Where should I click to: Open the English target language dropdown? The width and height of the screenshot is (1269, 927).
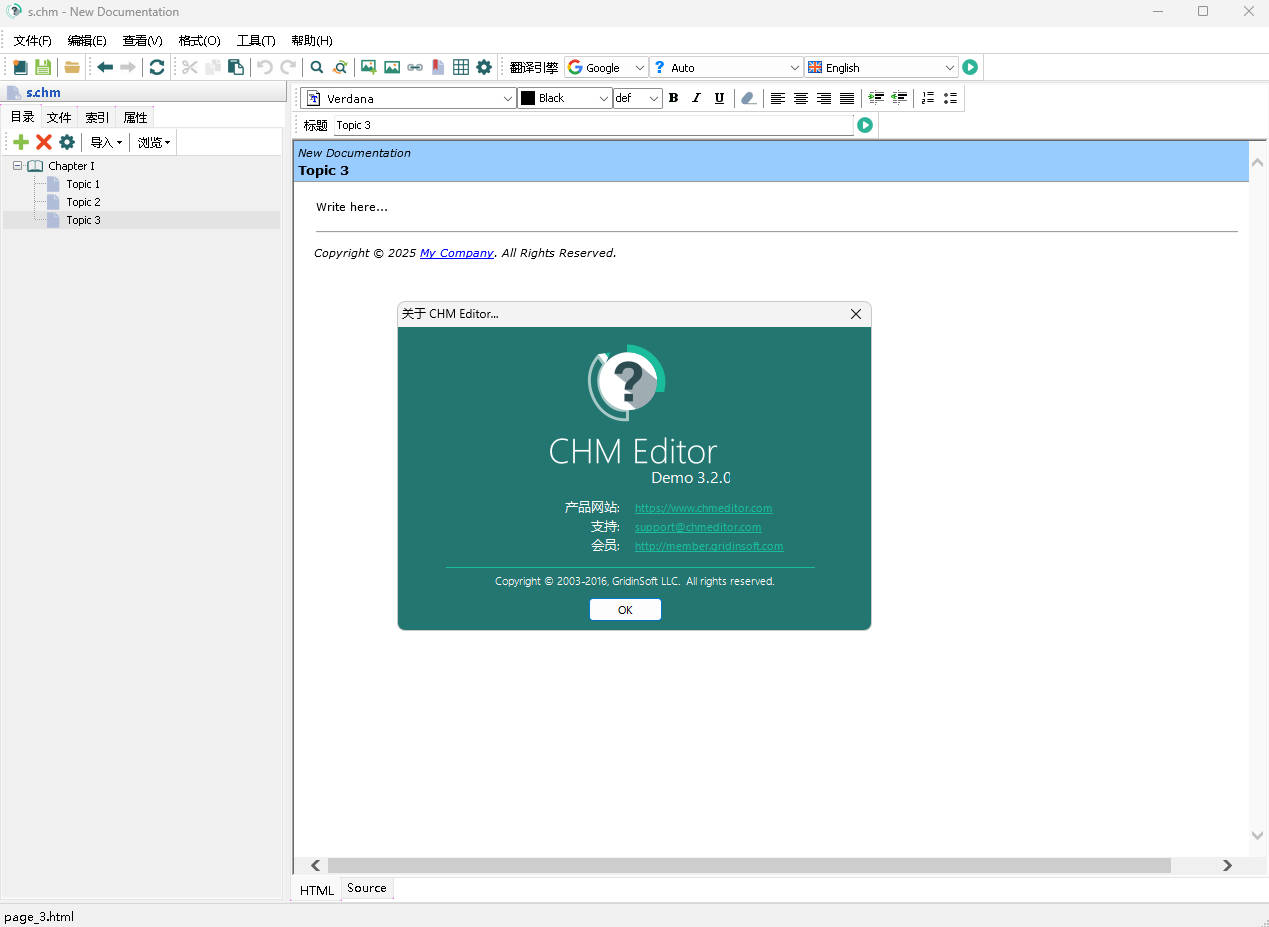[x=882, y=67]
